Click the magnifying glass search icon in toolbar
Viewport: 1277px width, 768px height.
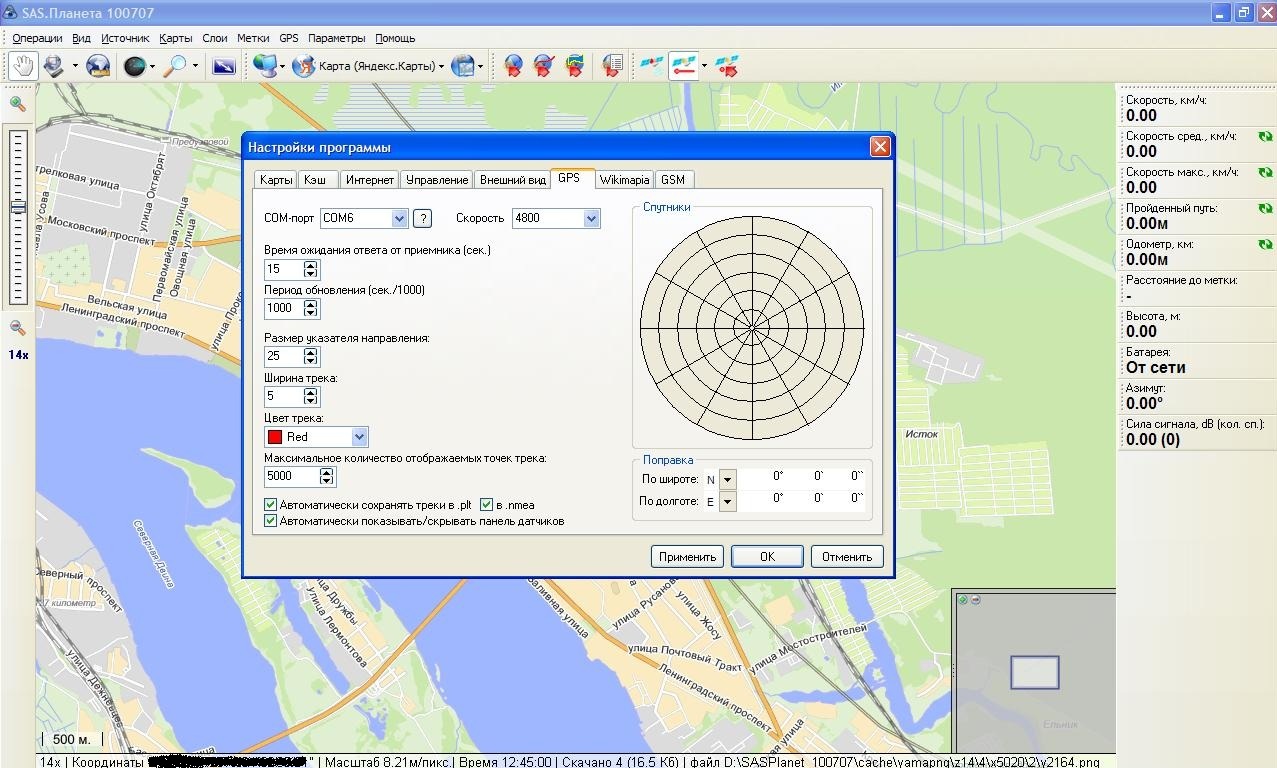175,66
